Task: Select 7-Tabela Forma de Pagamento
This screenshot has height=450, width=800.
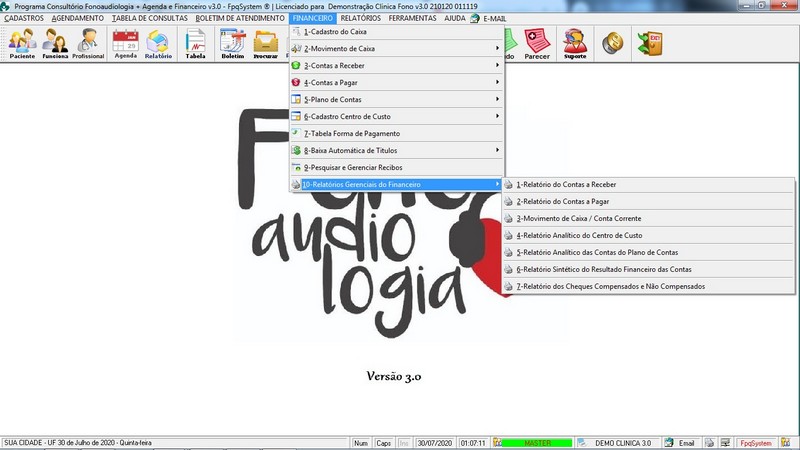Action: click(397, 133)
